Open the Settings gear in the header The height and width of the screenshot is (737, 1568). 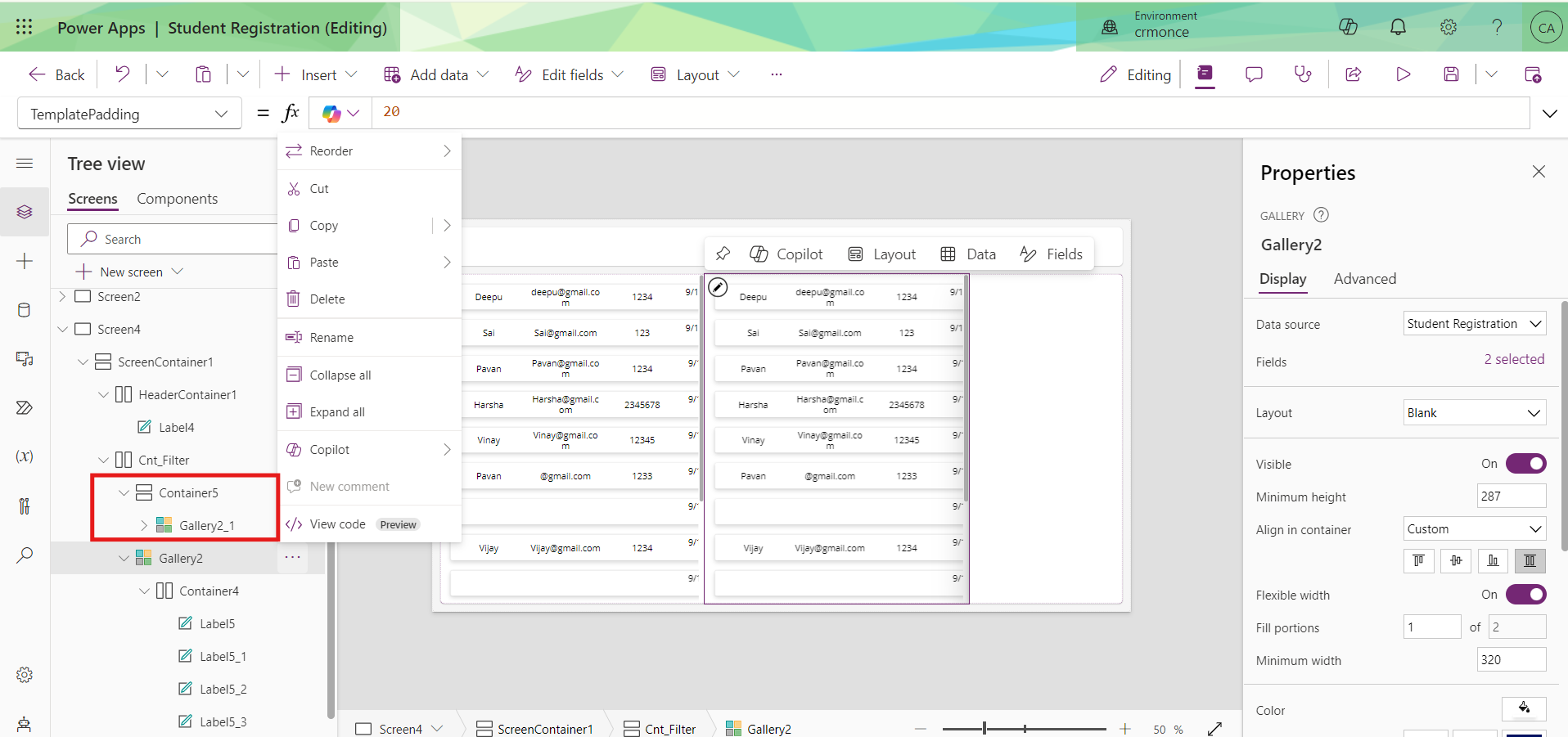(x=1448, y=27)
